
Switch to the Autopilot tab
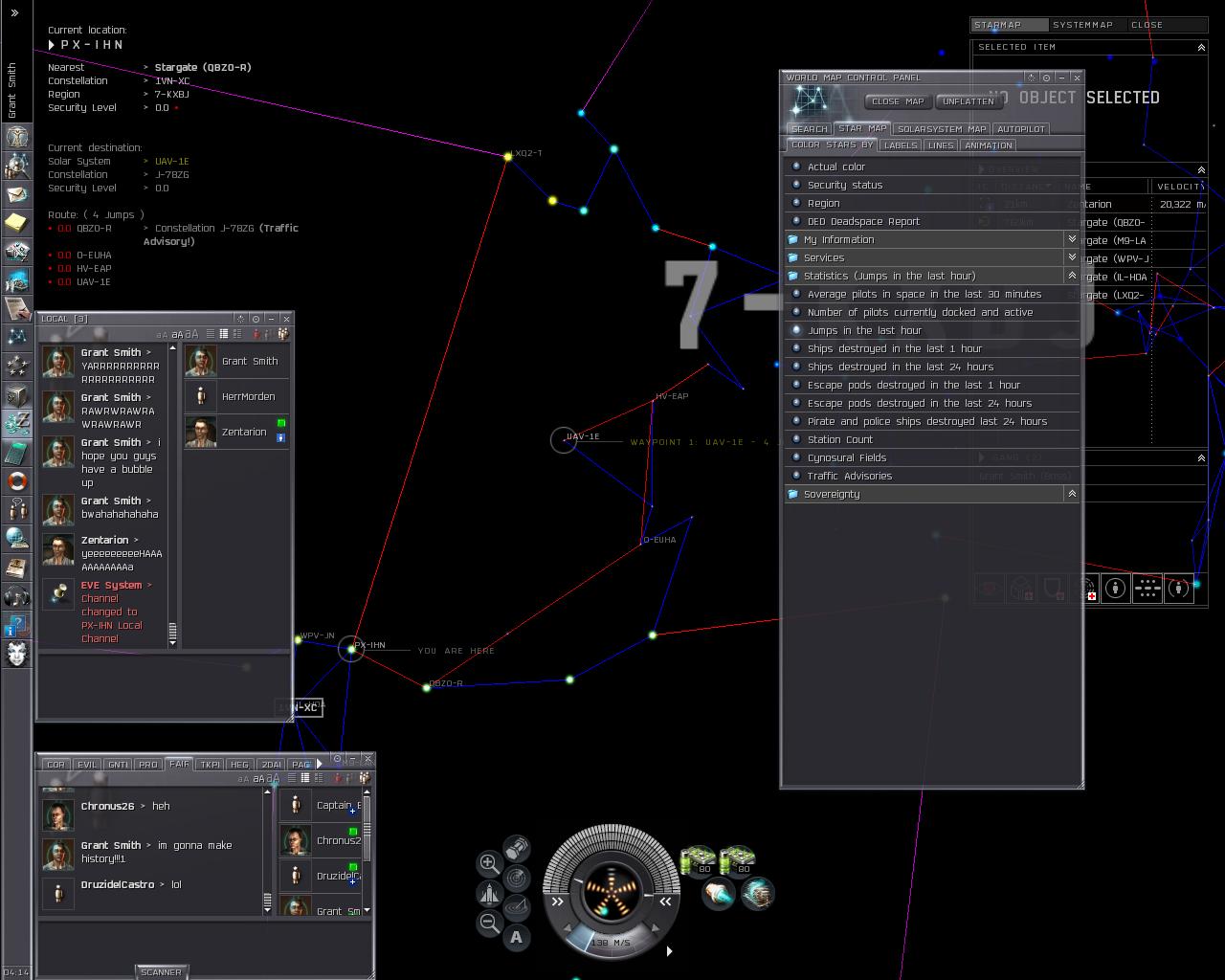(x=1020, y=129)
